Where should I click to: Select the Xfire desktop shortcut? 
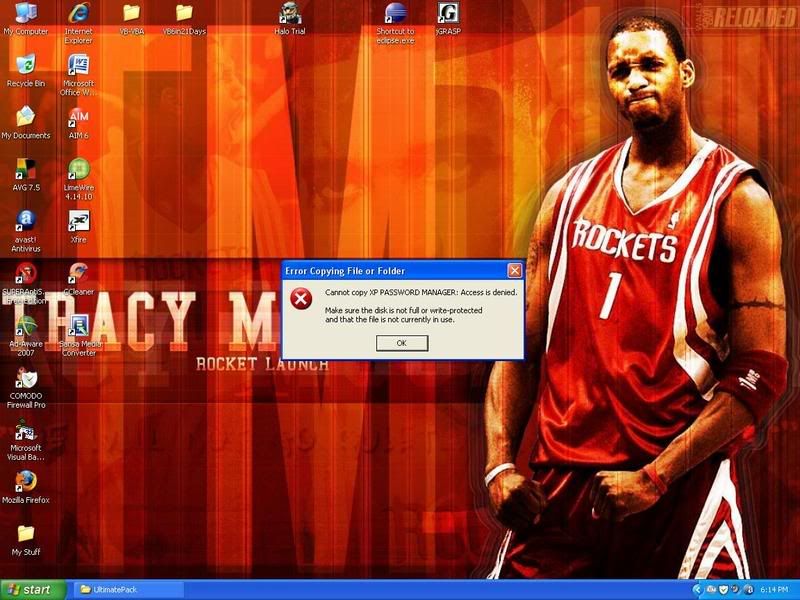coord(78,227)
